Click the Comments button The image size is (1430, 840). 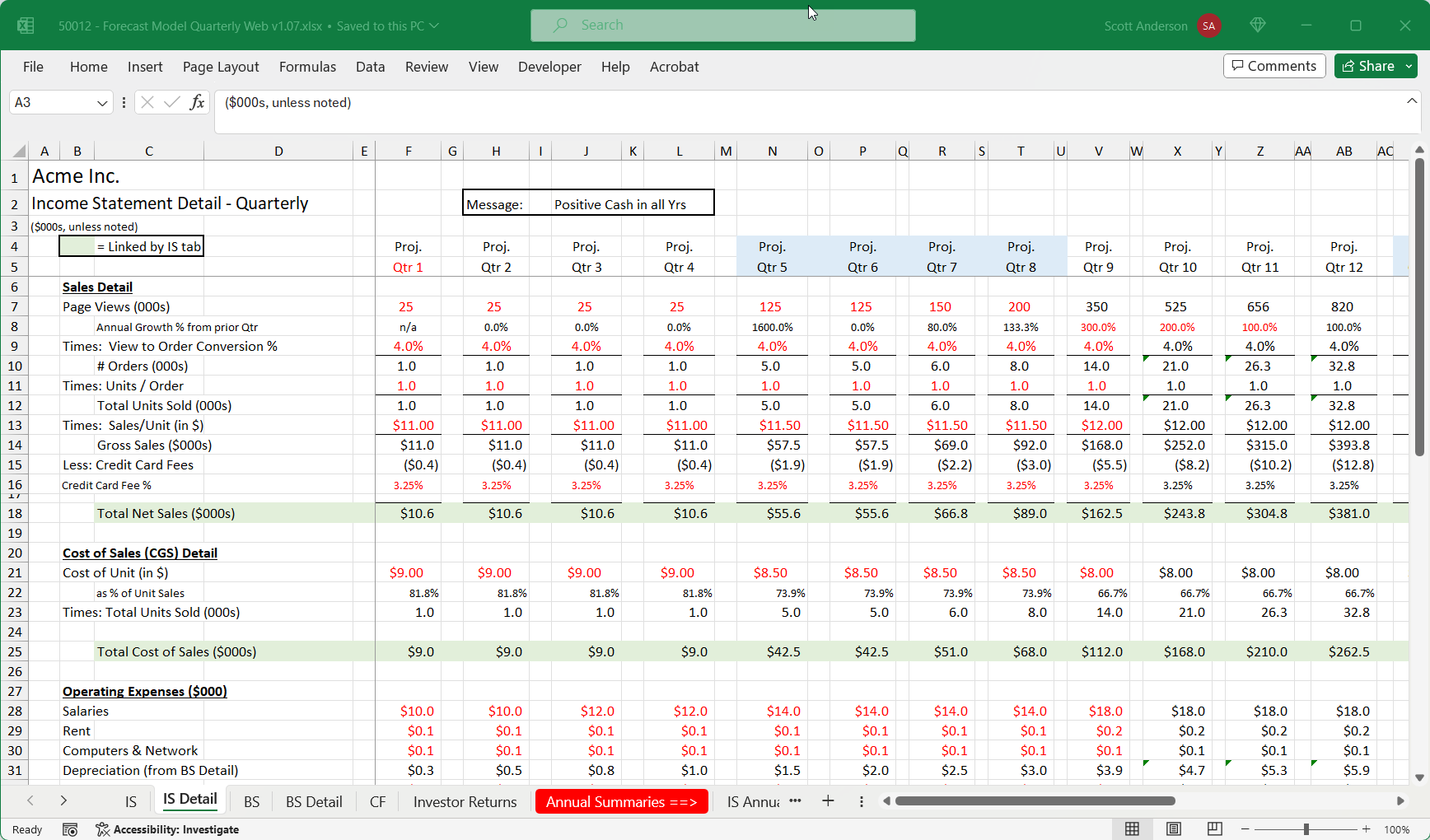click(x=1274, y=66)
